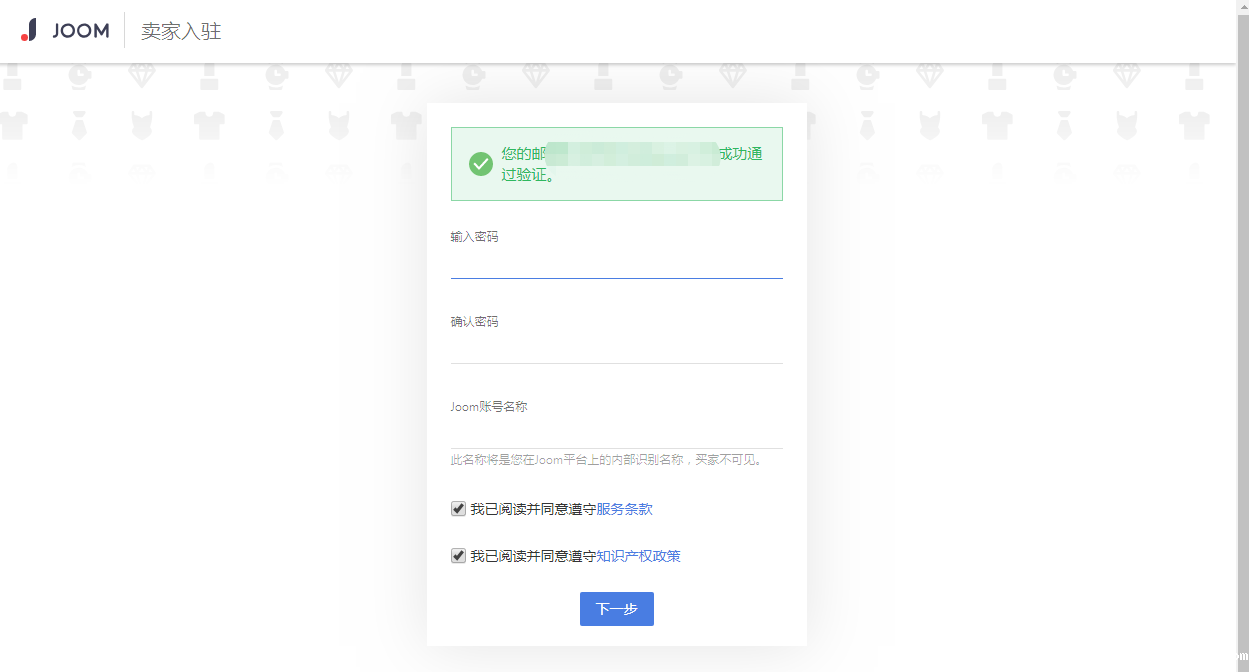Viewport: 1249px width, 672px height.
Task: Open the 知识产权政策 link
Action: click(639, 556)
